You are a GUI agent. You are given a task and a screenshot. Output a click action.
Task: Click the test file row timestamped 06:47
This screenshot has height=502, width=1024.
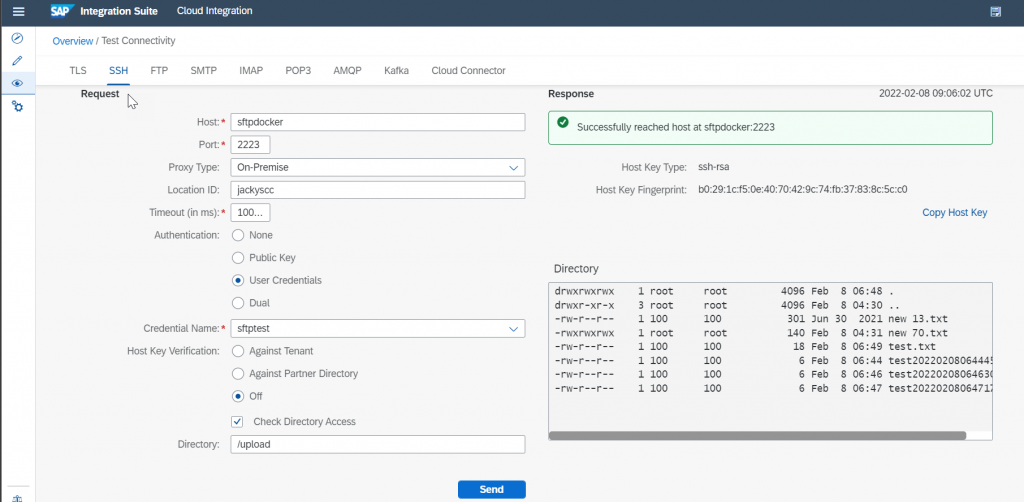[x=771, y=388]
